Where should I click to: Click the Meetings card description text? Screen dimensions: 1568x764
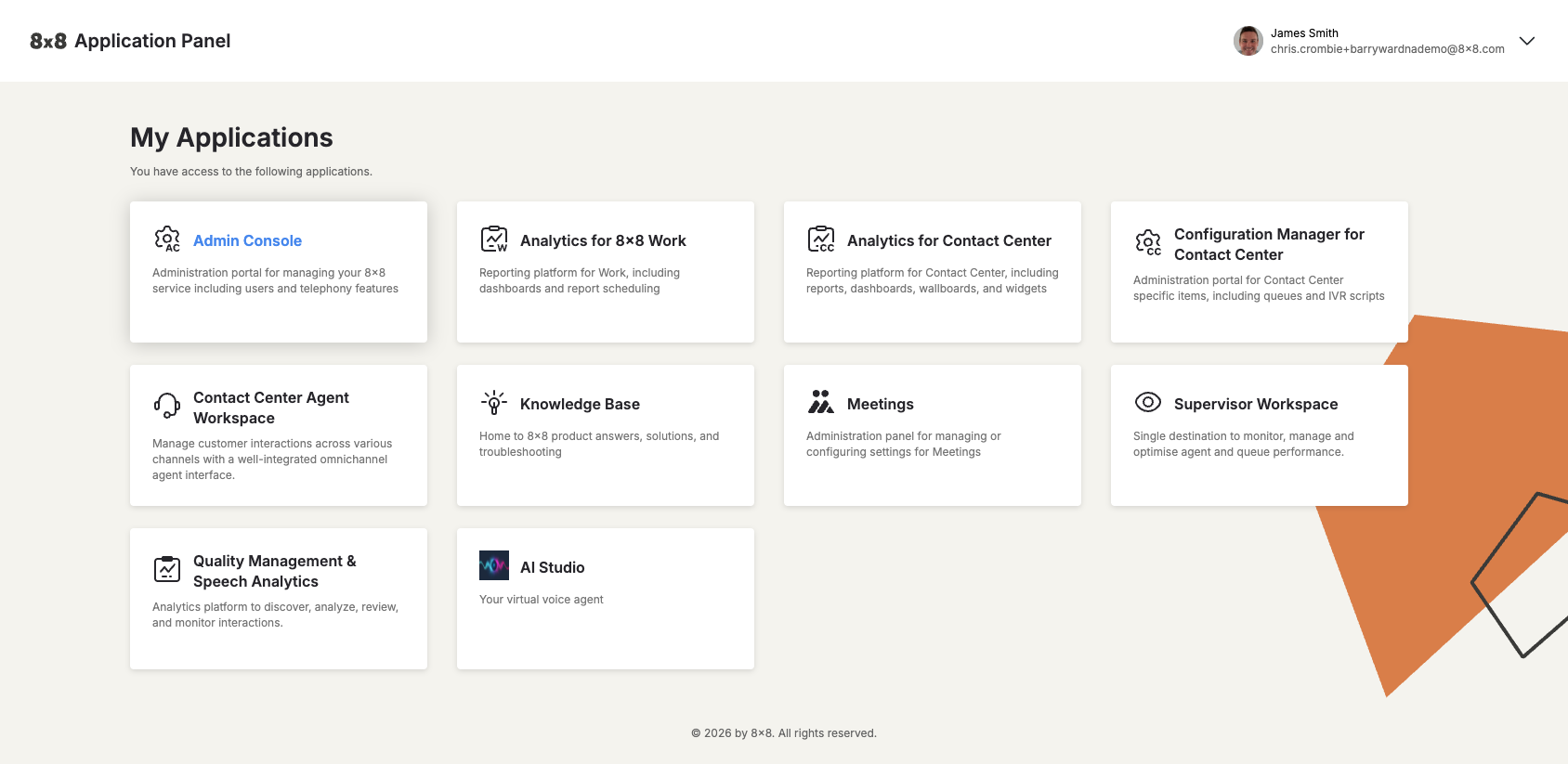coord(904,444)
